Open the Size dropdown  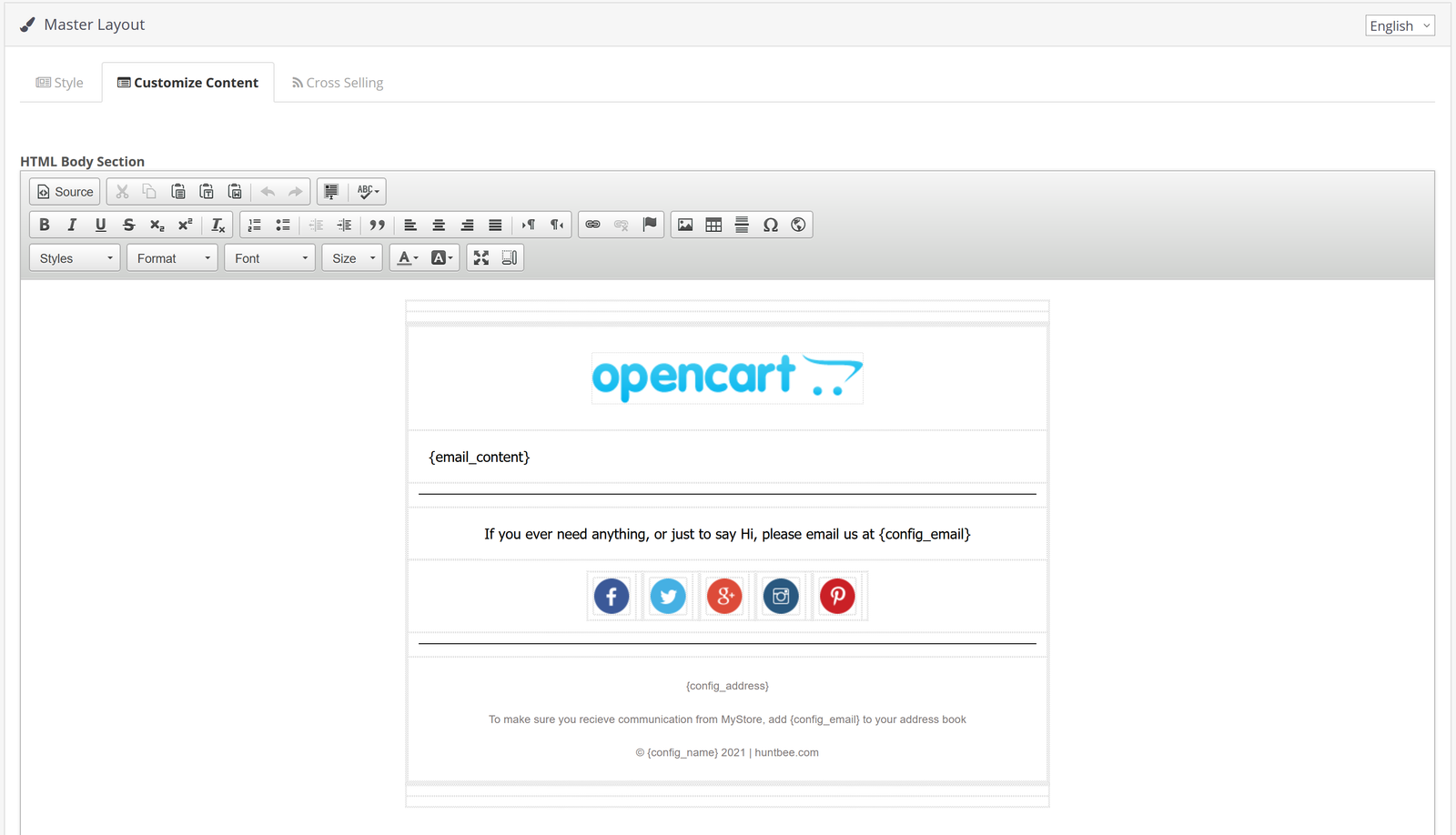click(x=352, y=258)
